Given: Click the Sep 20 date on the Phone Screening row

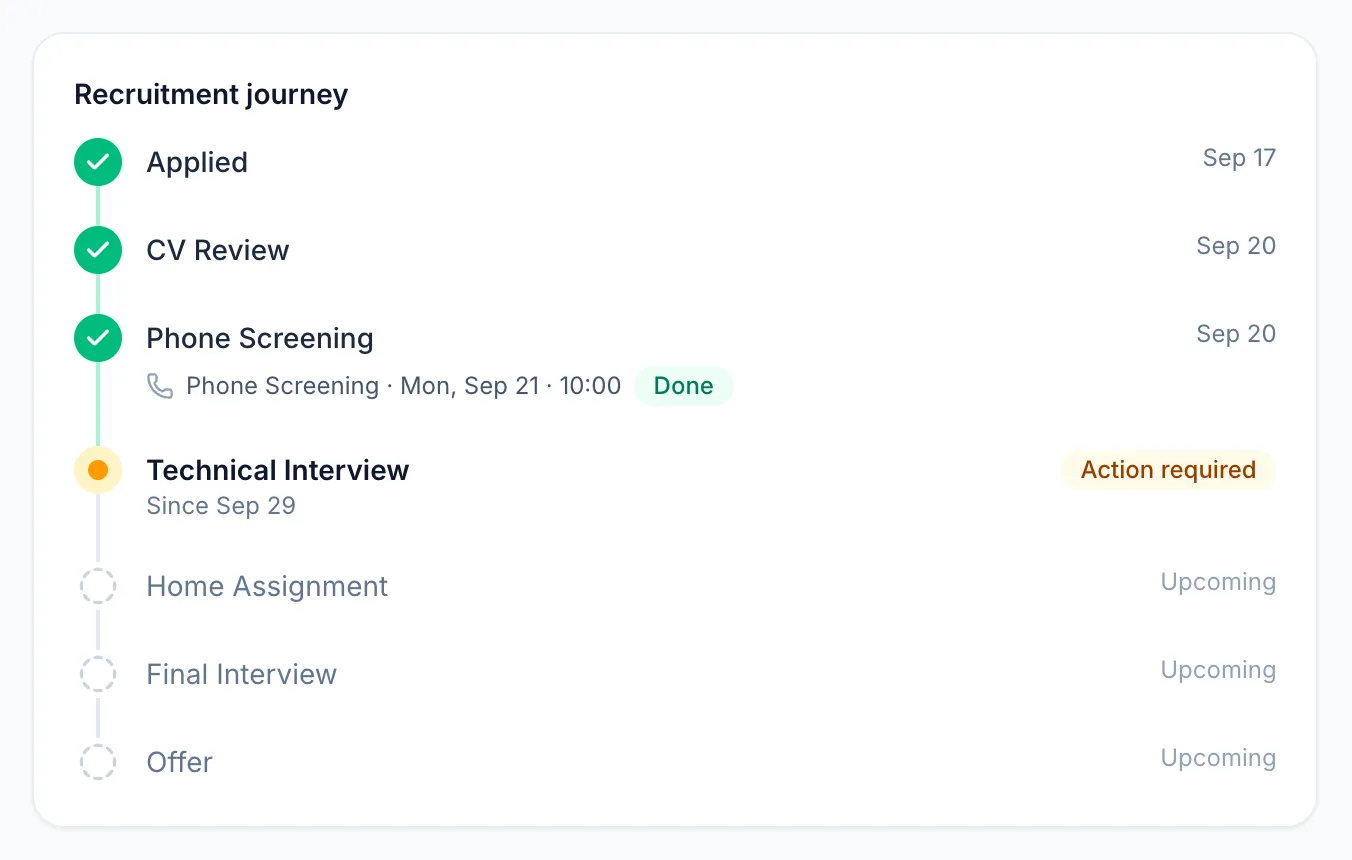Looking at the screenshot, I should tap(1236, 334).
